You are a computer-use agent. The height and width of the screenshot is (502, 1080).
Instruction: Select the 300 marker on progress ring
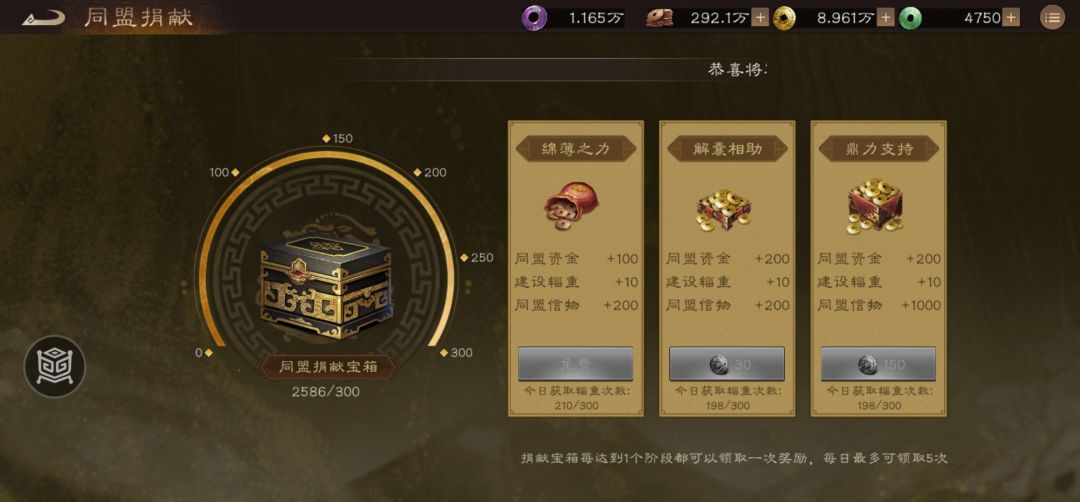pyautogui.click(x=457, y=353)
